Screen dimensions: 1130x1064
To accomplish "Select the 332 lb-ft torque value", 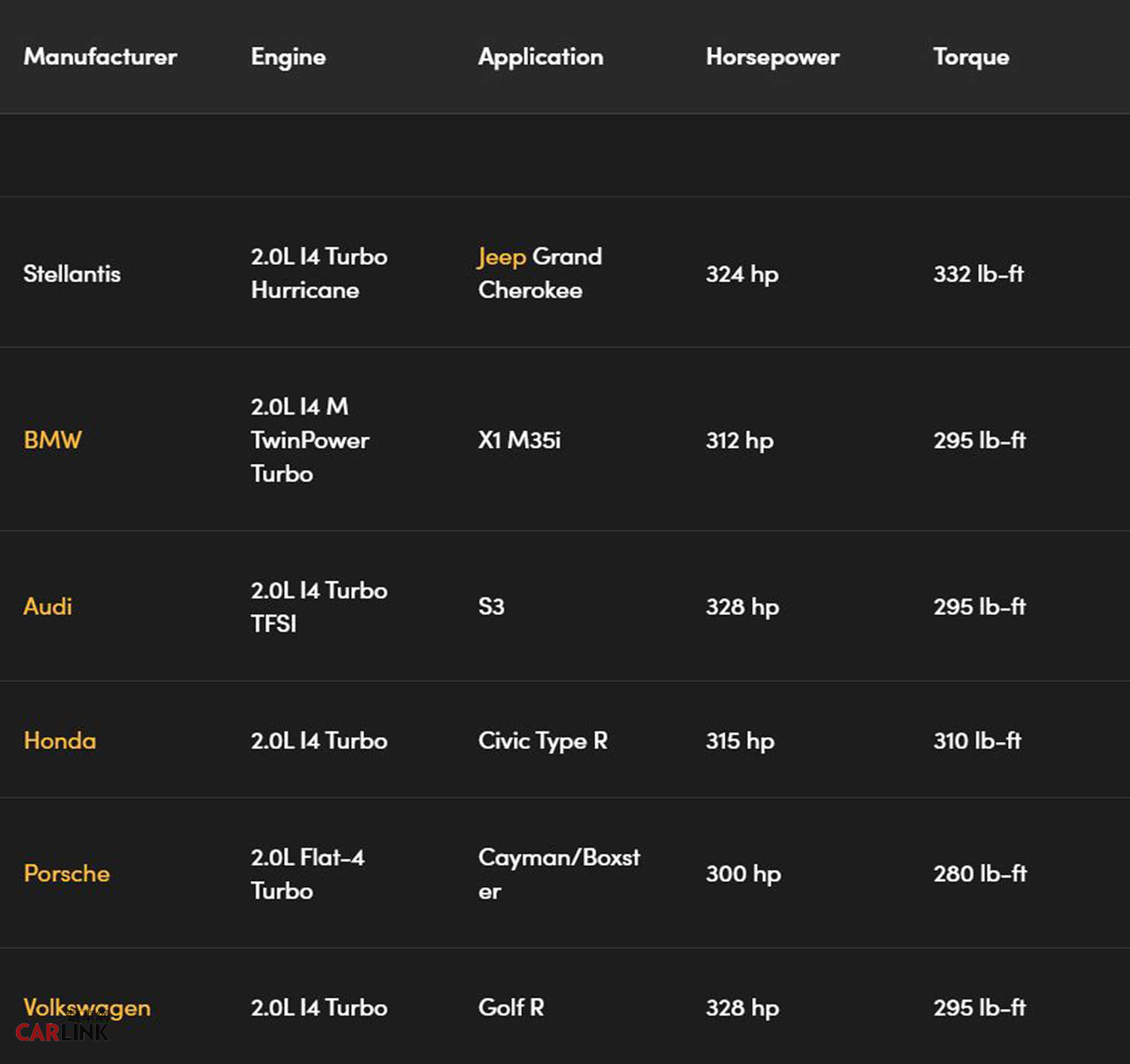I will click(x=978, y=273).
